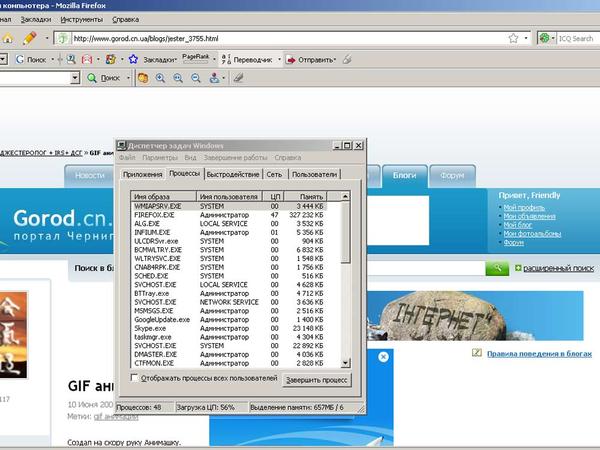The image size is (600, 450).
Task: Click the Отправить toolbar button
Action: (311, 59)
